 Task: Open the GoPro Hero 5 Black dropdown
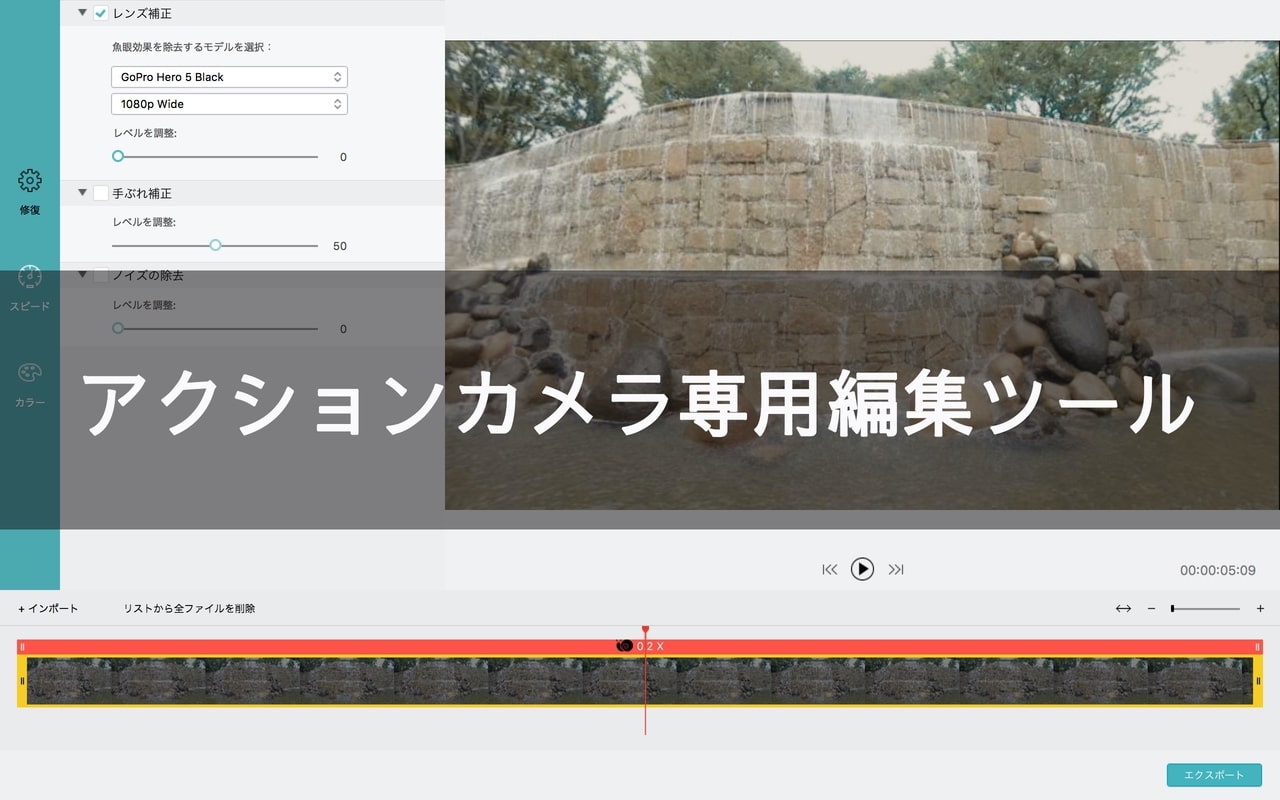pyautogui.click(x=229, y=77)
